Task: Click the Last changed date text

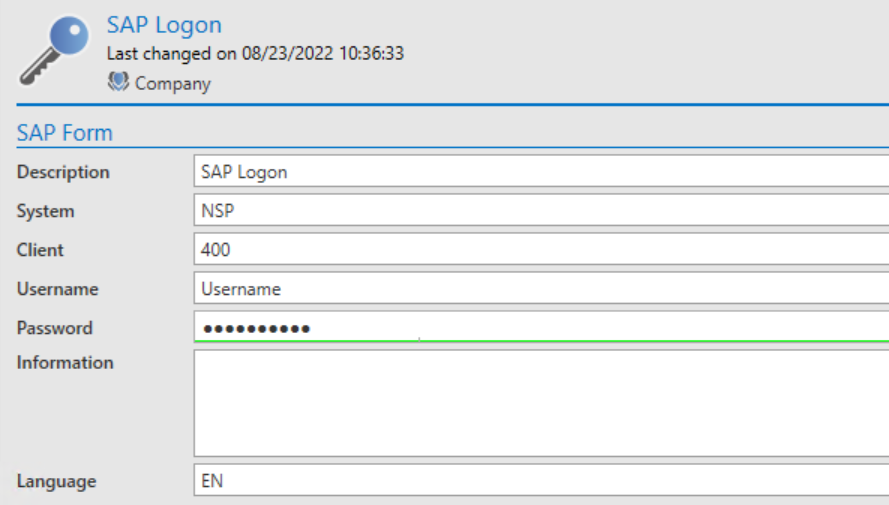Action: pos(255,53)
